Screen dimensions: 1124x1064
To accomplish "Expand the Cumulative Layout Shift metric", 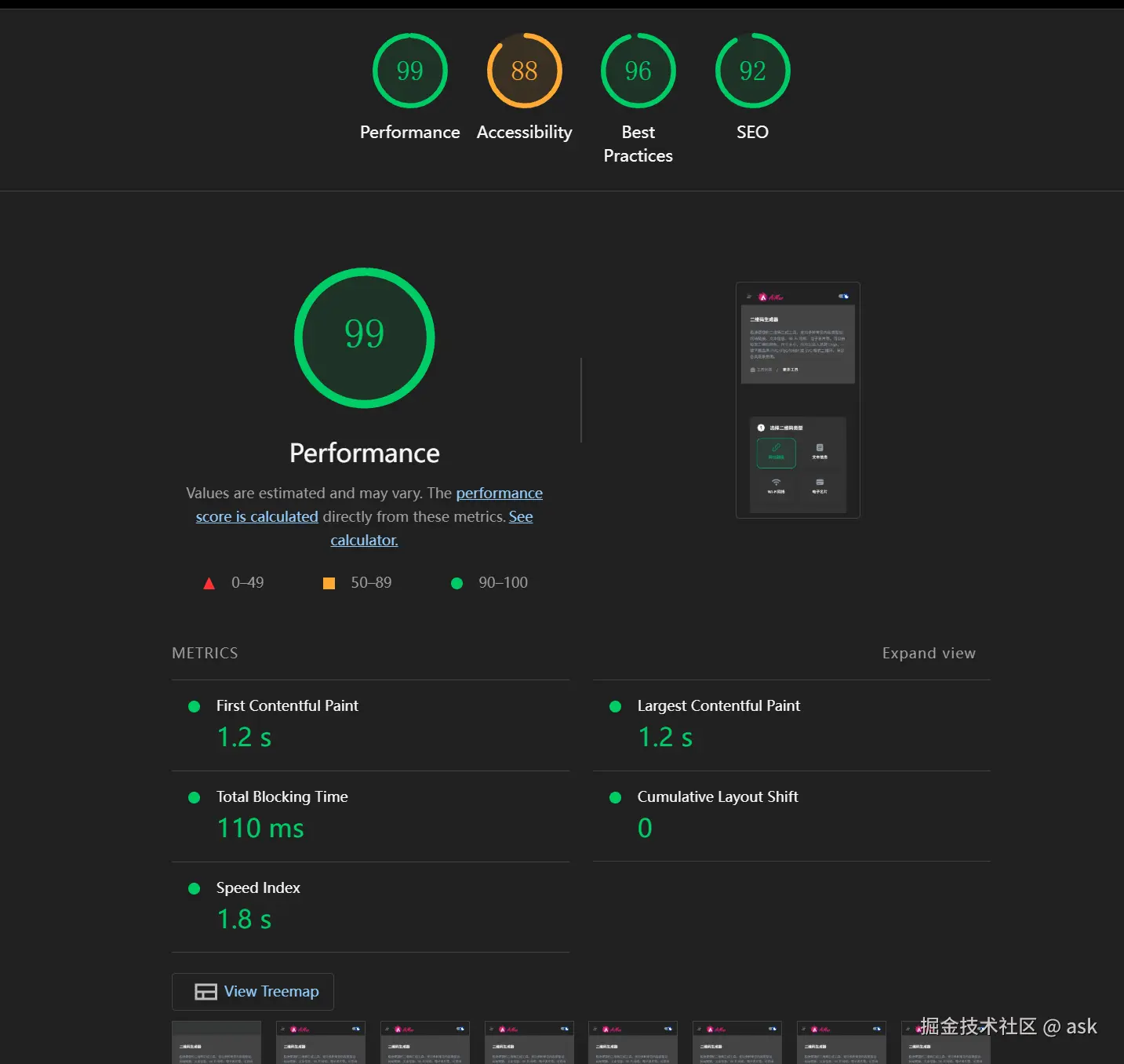I will [x=791, y=816].
